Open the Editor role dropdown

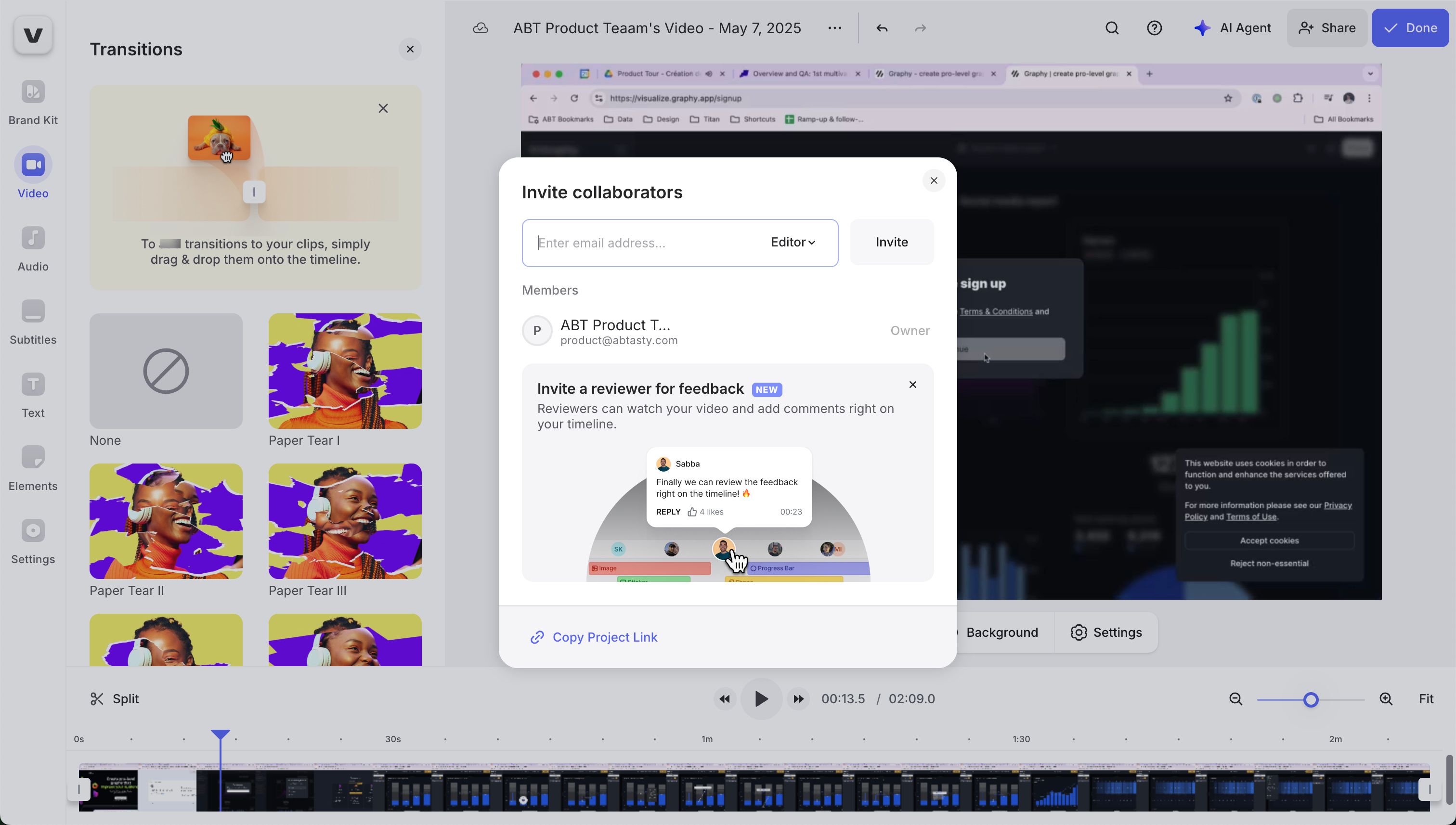tap(793, 242)
